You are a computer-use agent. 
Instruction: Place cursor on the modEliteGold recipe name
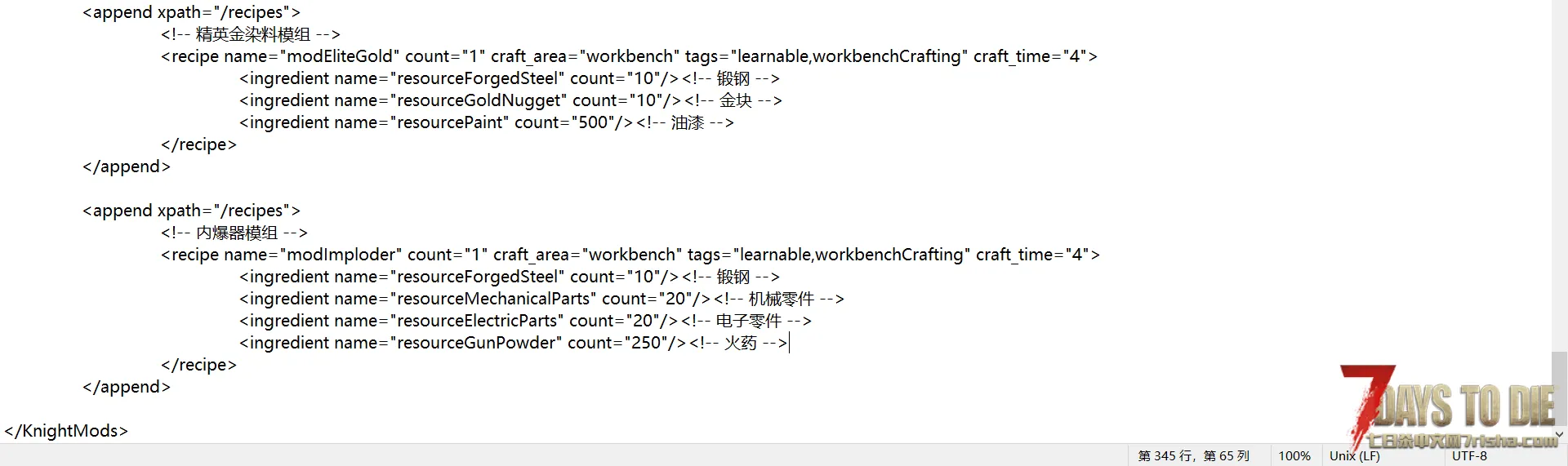pos(343,56)
